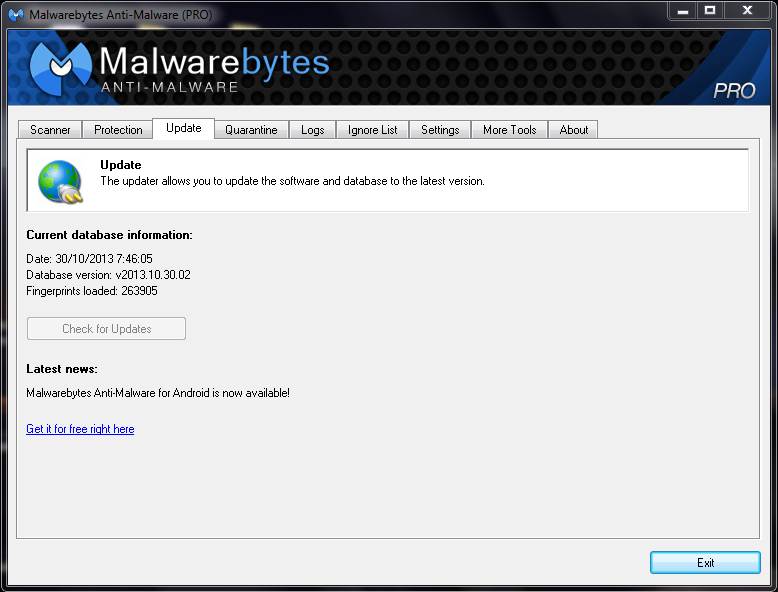The height and width of the screenshot is (592, 778).
Task: Click the Malwarebytes logo in the banner
Action: coord(180,68)
